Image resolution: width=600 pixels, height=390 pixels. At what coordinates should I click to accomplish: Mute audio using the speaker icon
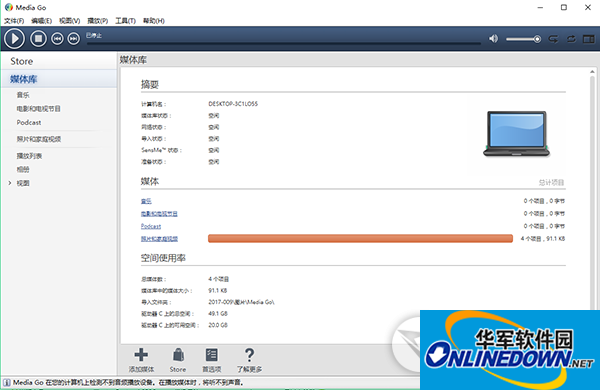494,39
